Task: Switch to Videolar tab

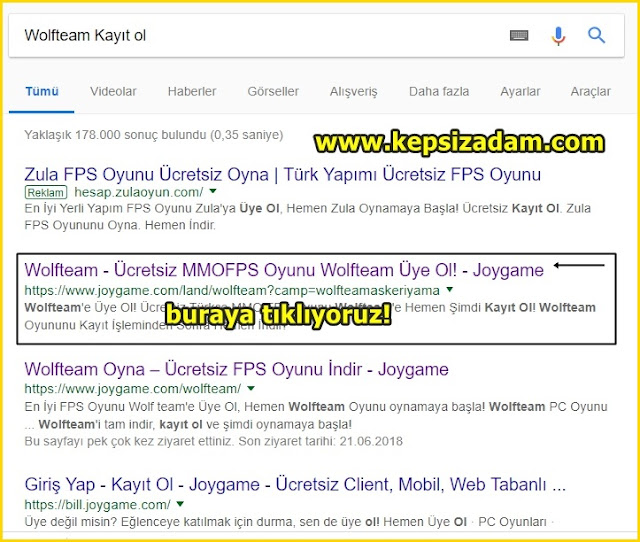Action: tap(113, 91)
